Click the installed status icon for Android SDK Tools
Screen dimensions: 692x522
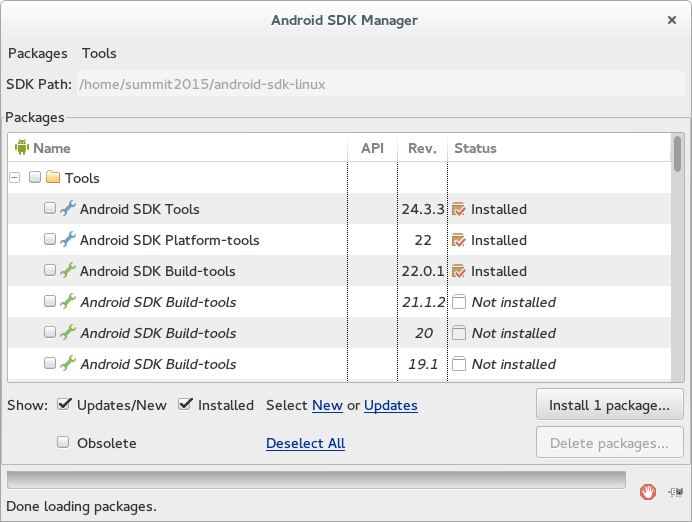[x=459, y=209]
